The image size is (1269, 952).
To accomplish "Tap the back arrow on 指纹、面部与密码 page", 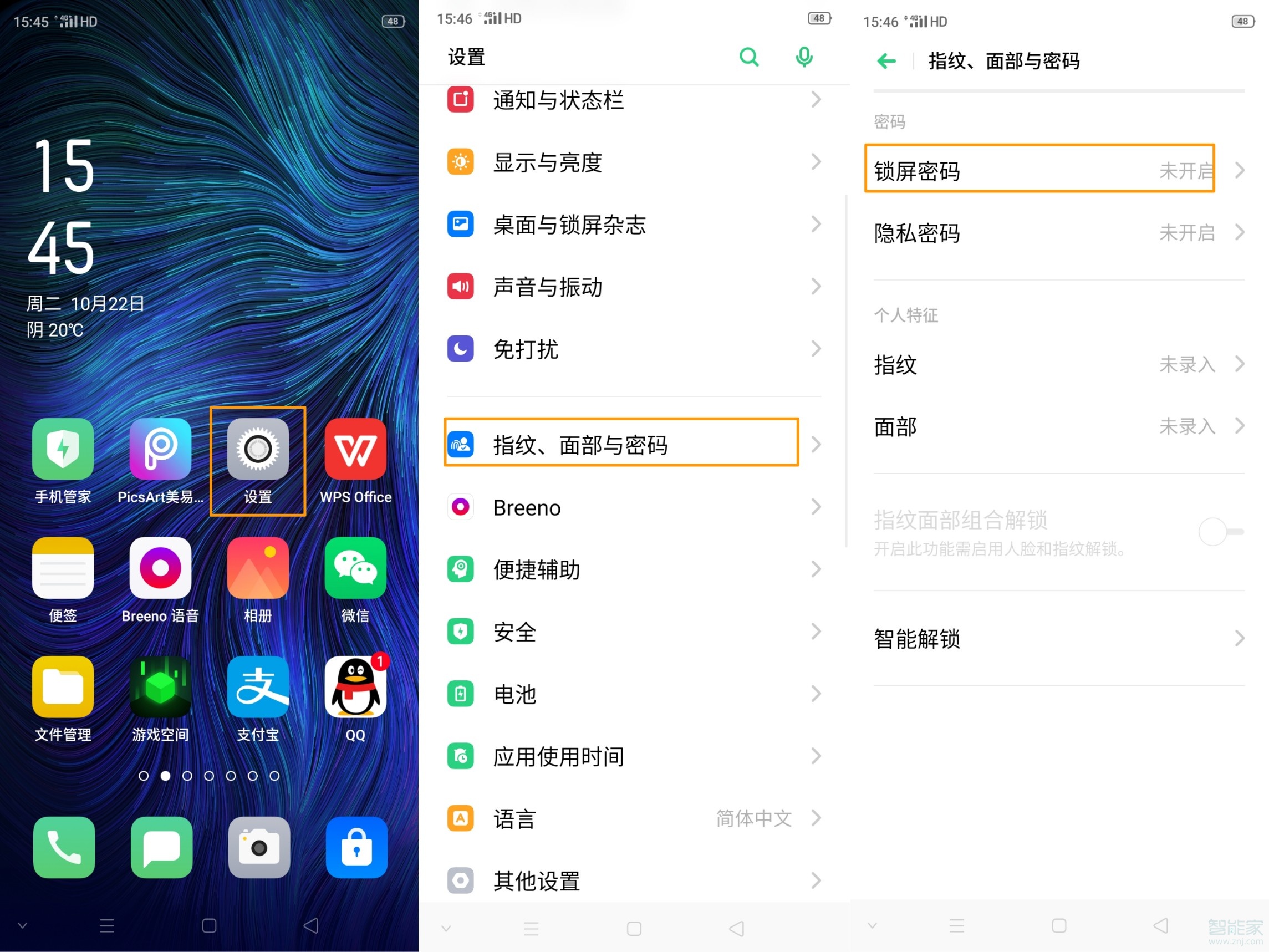I will tap(886, 61).
